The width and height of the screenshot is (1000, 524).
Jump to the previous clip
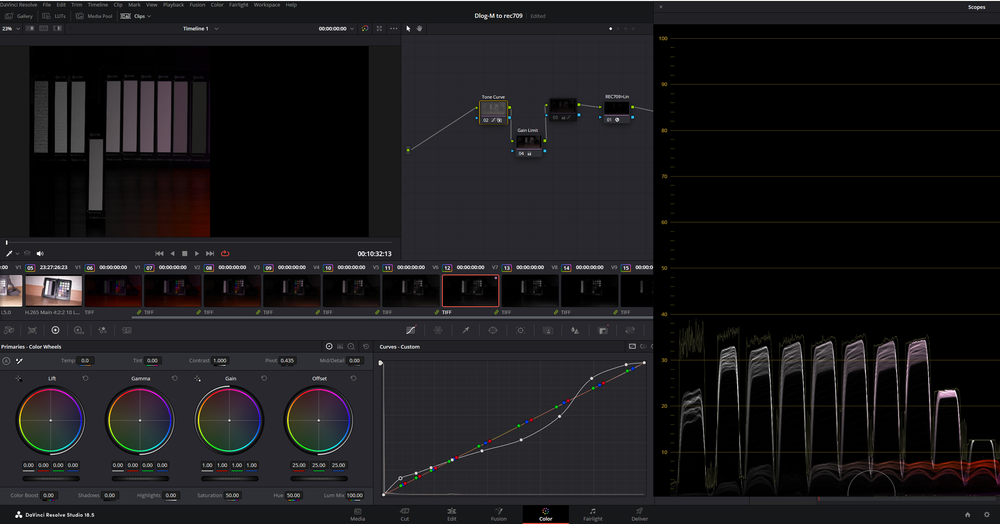click(159, 254)
